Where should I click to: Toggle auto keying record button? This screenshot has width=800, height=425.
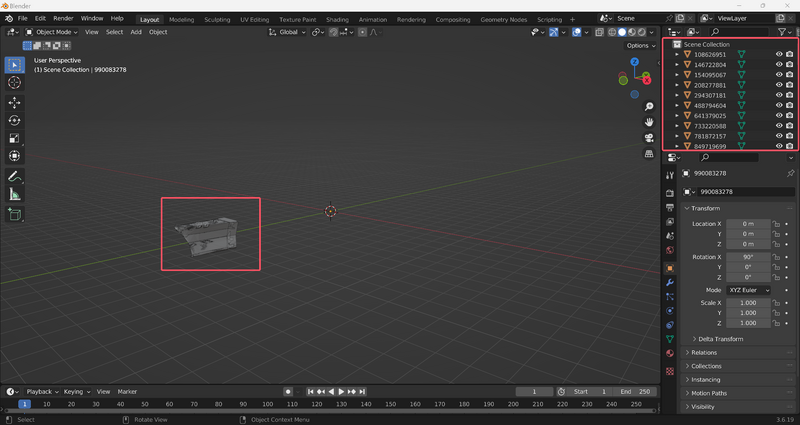(288, 392)
